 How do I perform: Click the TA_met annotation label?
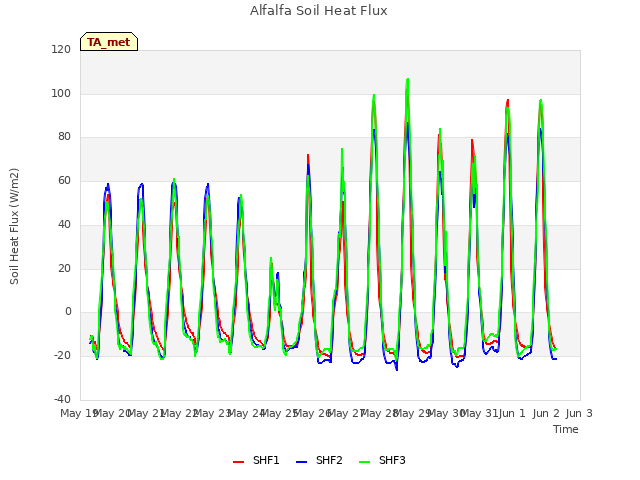(109, 42)
